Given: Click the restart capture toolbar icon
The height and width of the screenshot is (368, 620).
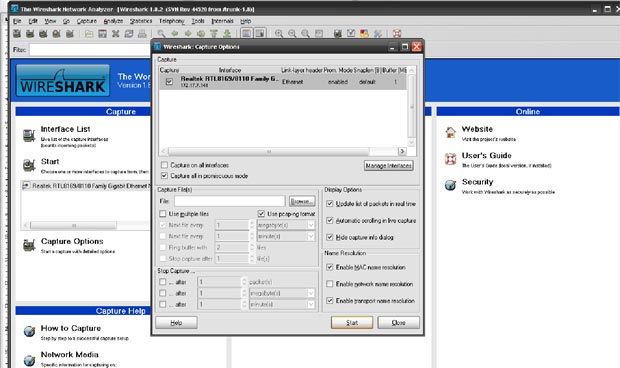Looking at the screenshot, I should tap(70, 34).
